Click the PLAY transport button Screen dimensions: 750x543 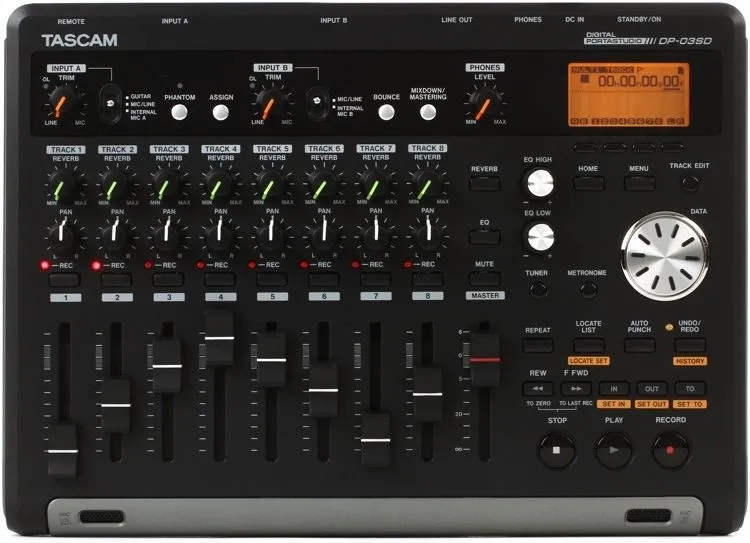(x=614, y=450)
